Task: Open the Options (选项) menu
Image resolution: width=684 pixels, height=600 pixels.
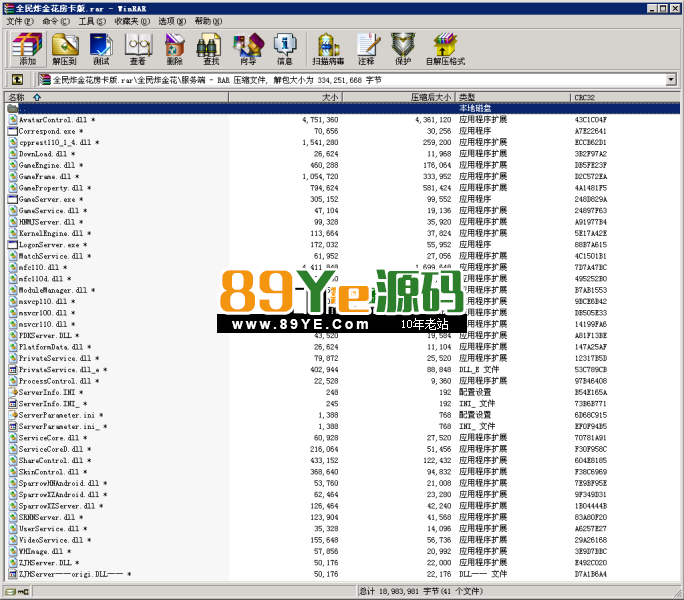Action: 172,21
